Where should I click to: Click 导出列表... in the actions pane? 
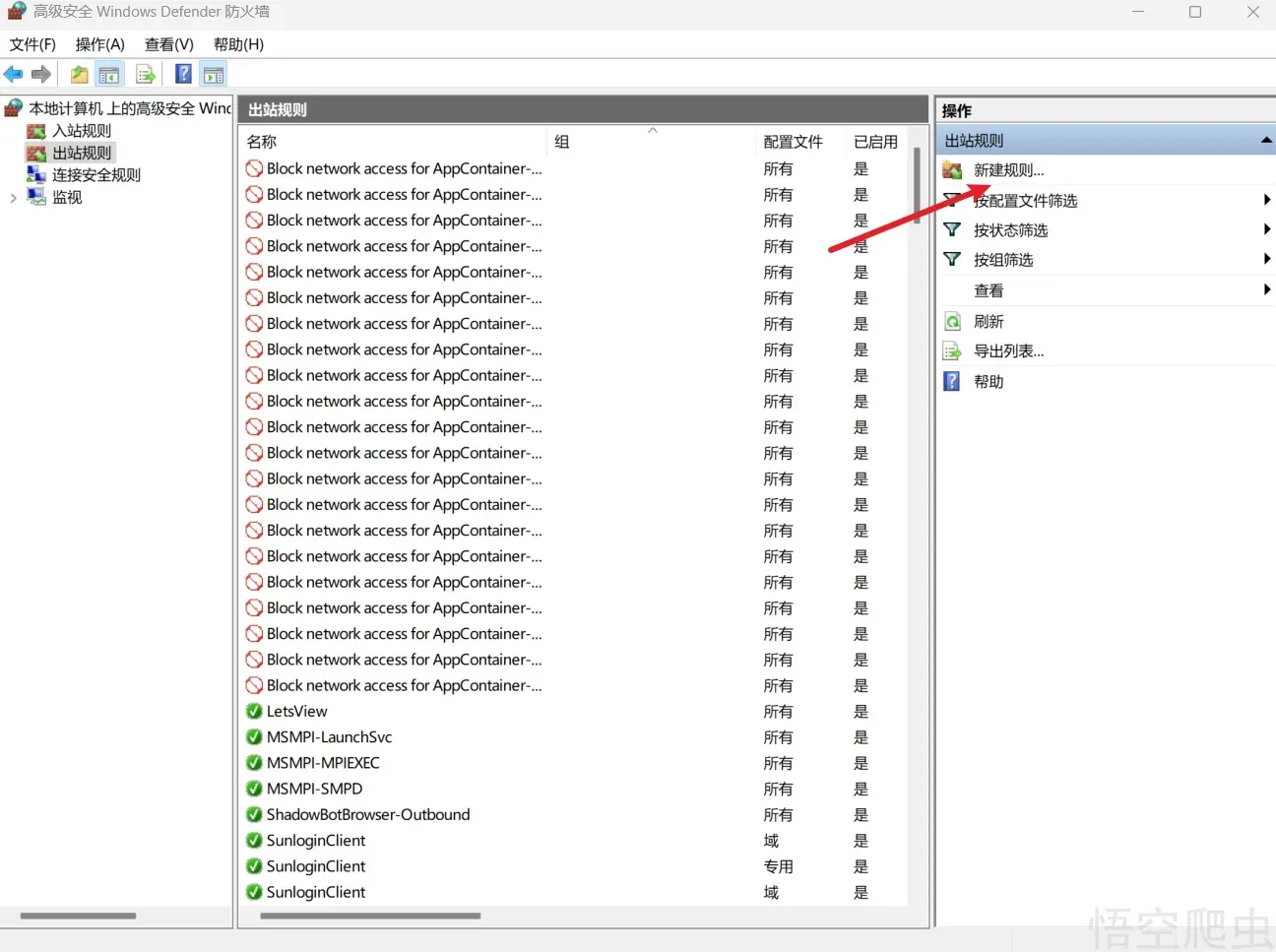(x=1008, y=351)
